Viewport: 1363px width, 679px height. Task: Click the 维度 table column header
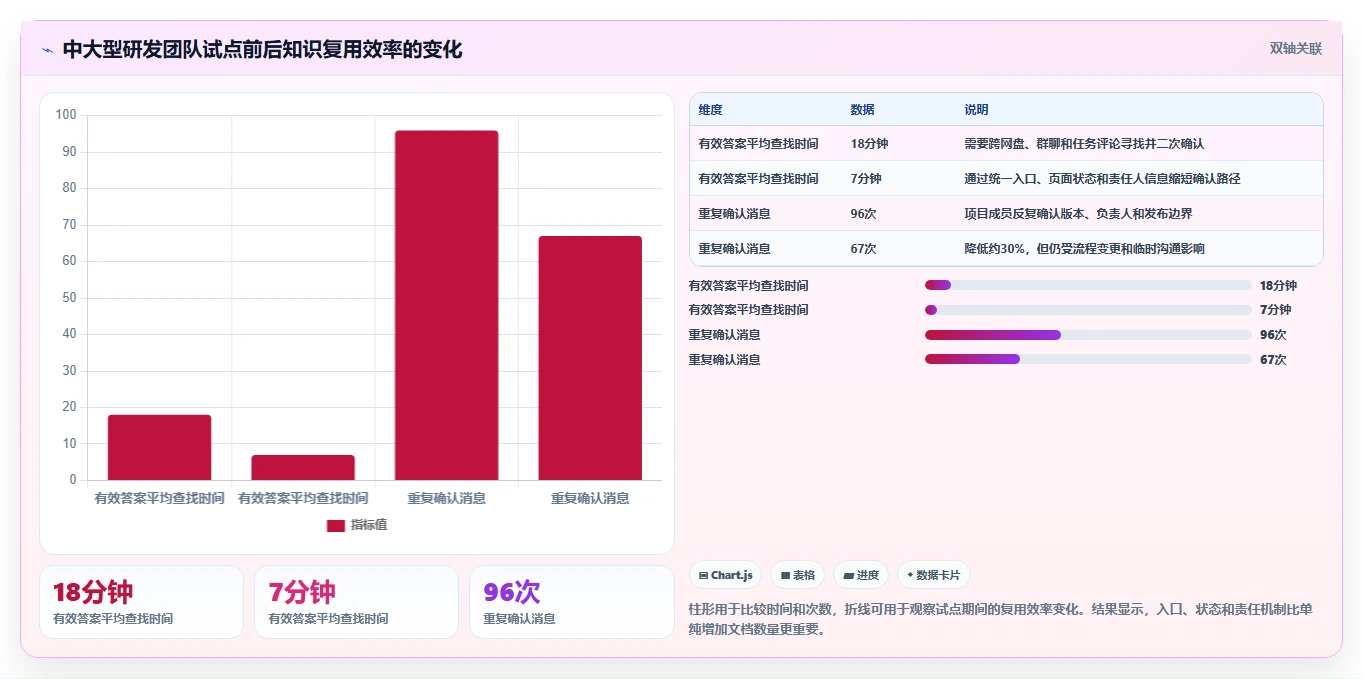click(711, 109)
